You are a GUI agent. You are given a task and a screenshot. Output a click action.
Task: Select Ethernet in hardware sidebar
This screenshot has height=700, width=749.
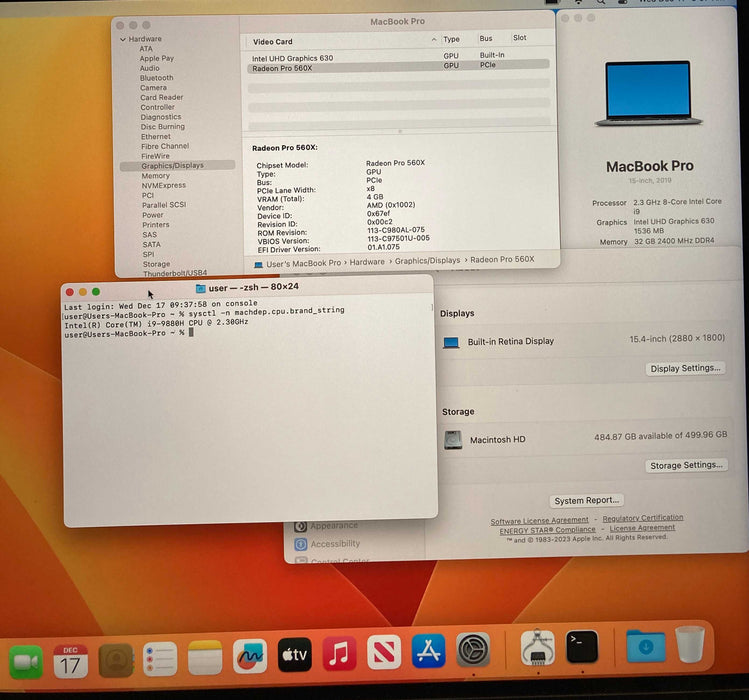(156, 137)
